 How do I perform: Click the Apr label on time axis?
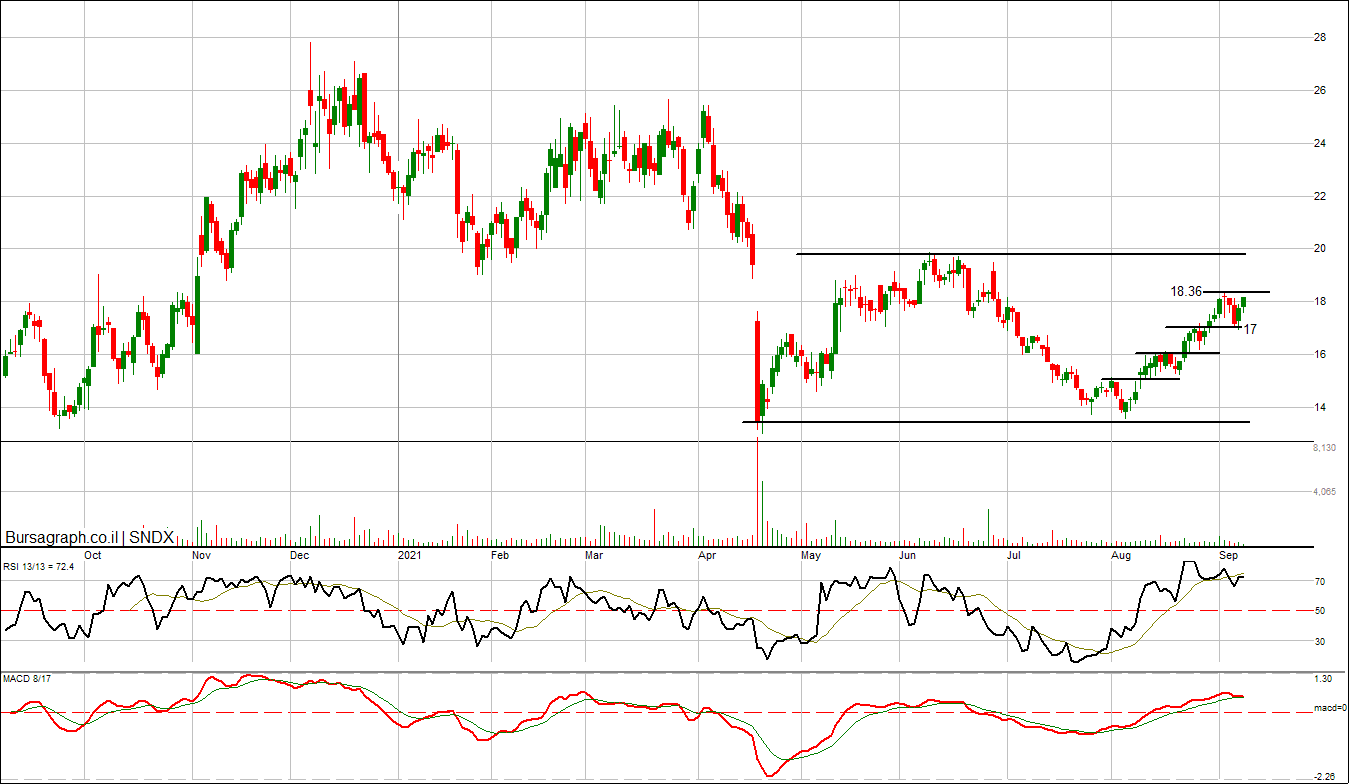707,554
